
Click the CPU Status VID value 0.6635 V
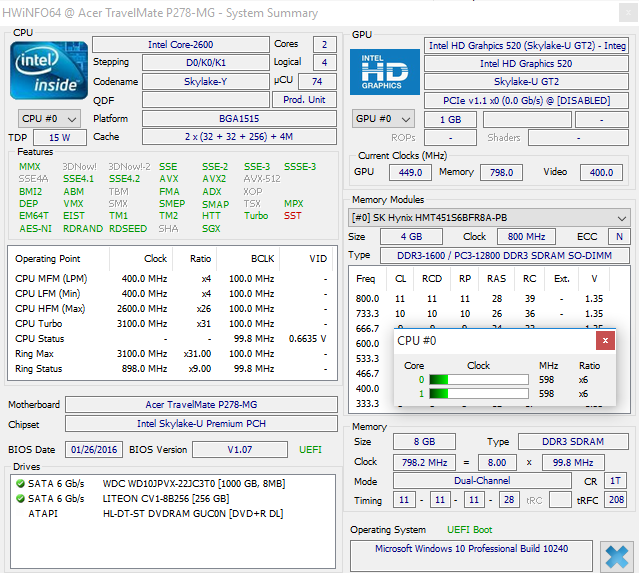tap(307, 339)
